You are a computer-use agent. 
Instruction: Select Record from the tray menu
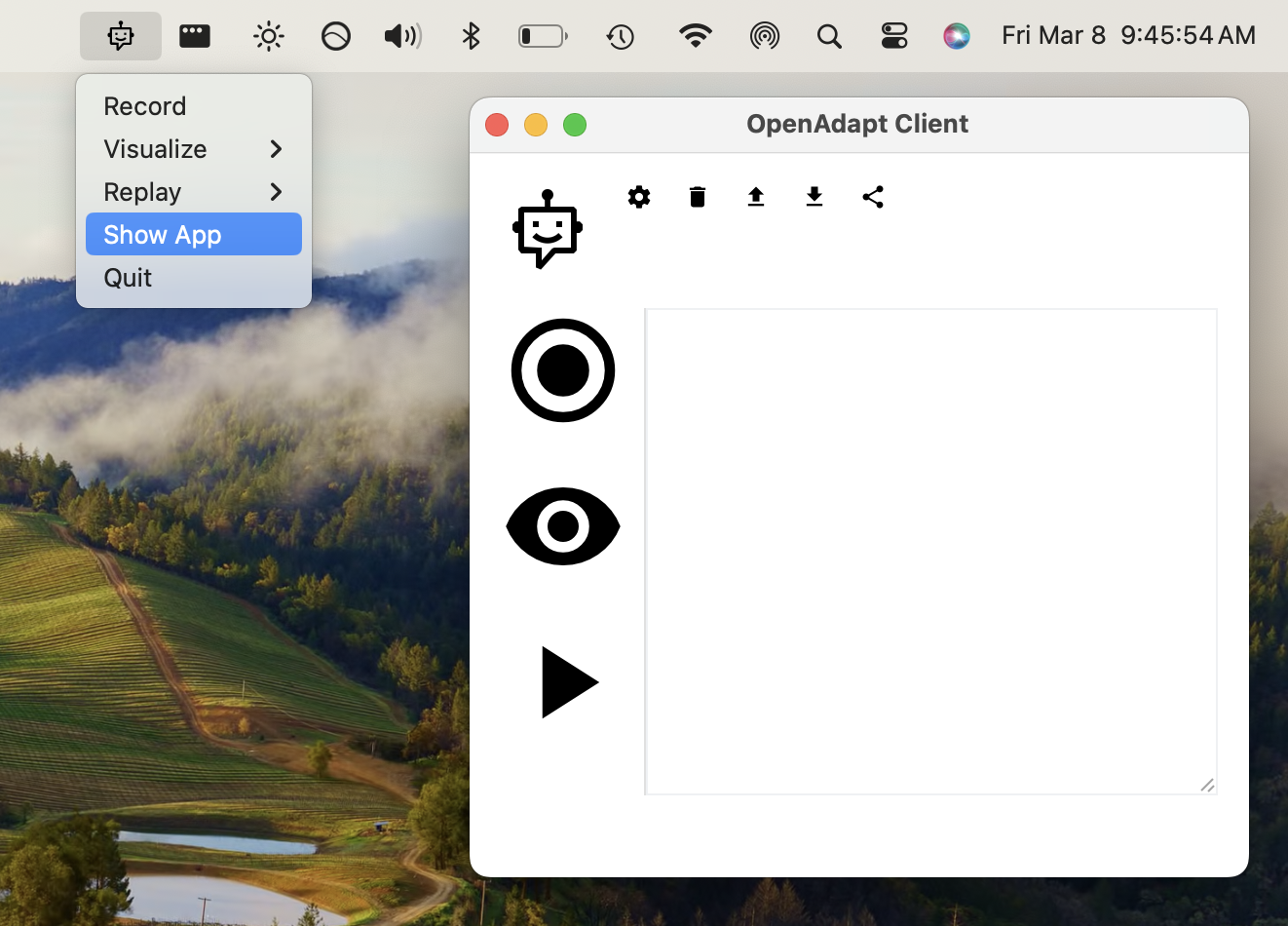145,106
